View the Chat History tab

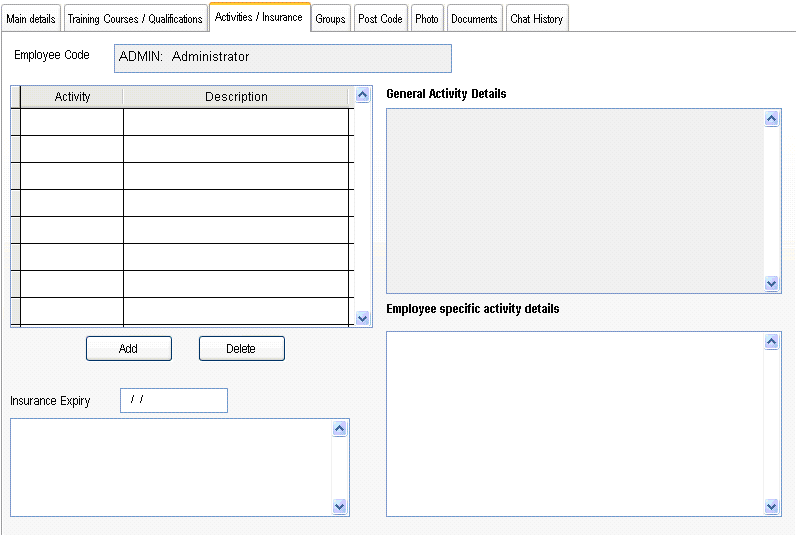click(x=537, y=19)
